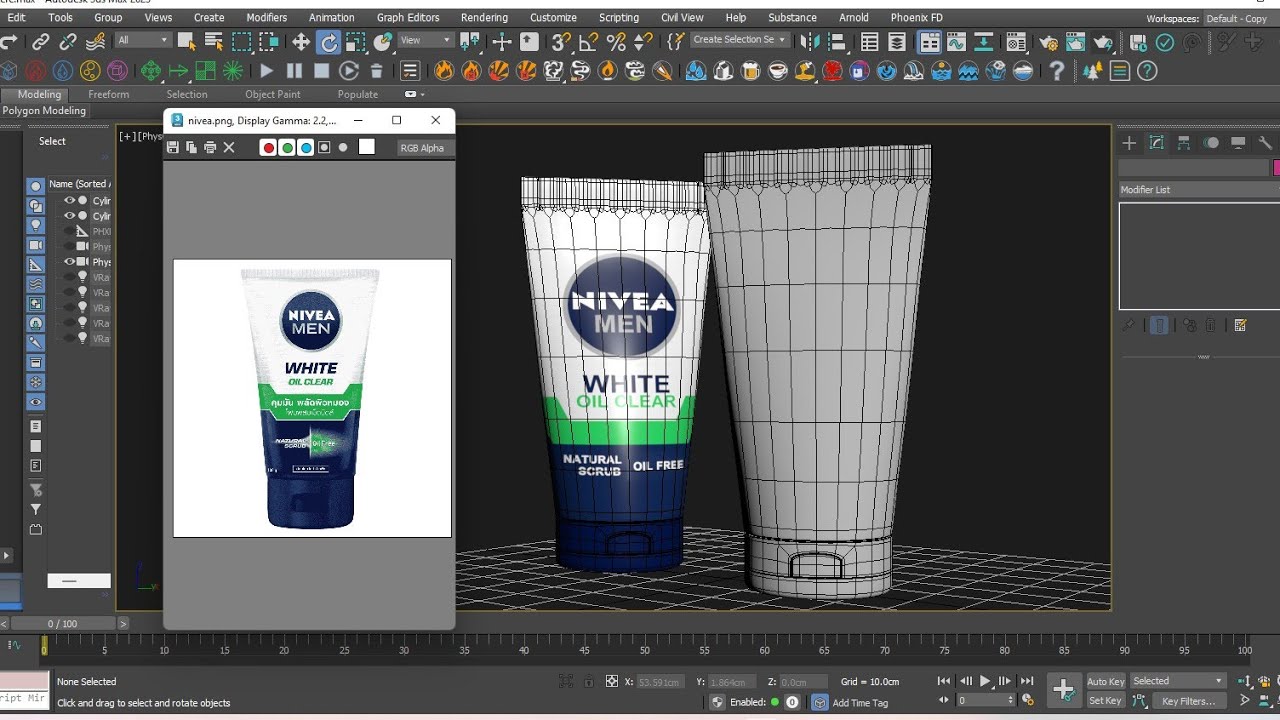This screenshot has height=720, width=1280.
Task: Open the Selected key filter dropdown
Action: (1177, 681)
